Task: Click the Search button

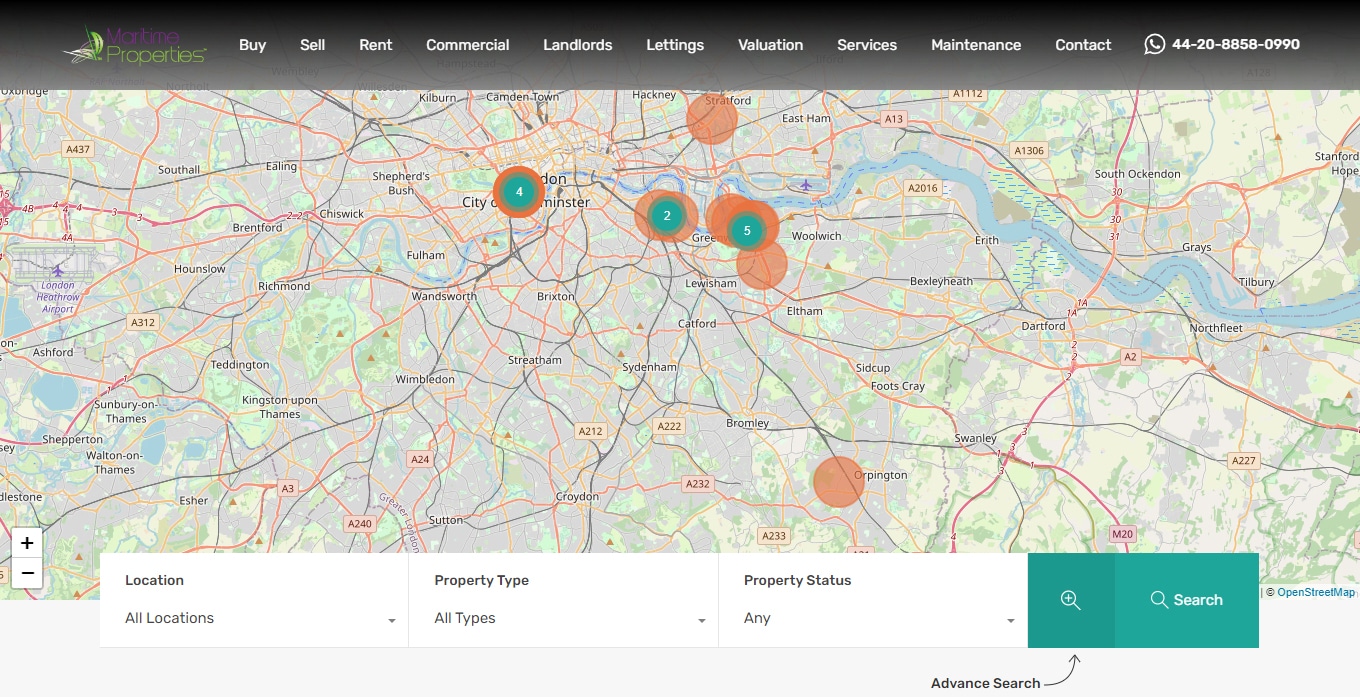Action: pyautogui.click(x=1187, y=600)
